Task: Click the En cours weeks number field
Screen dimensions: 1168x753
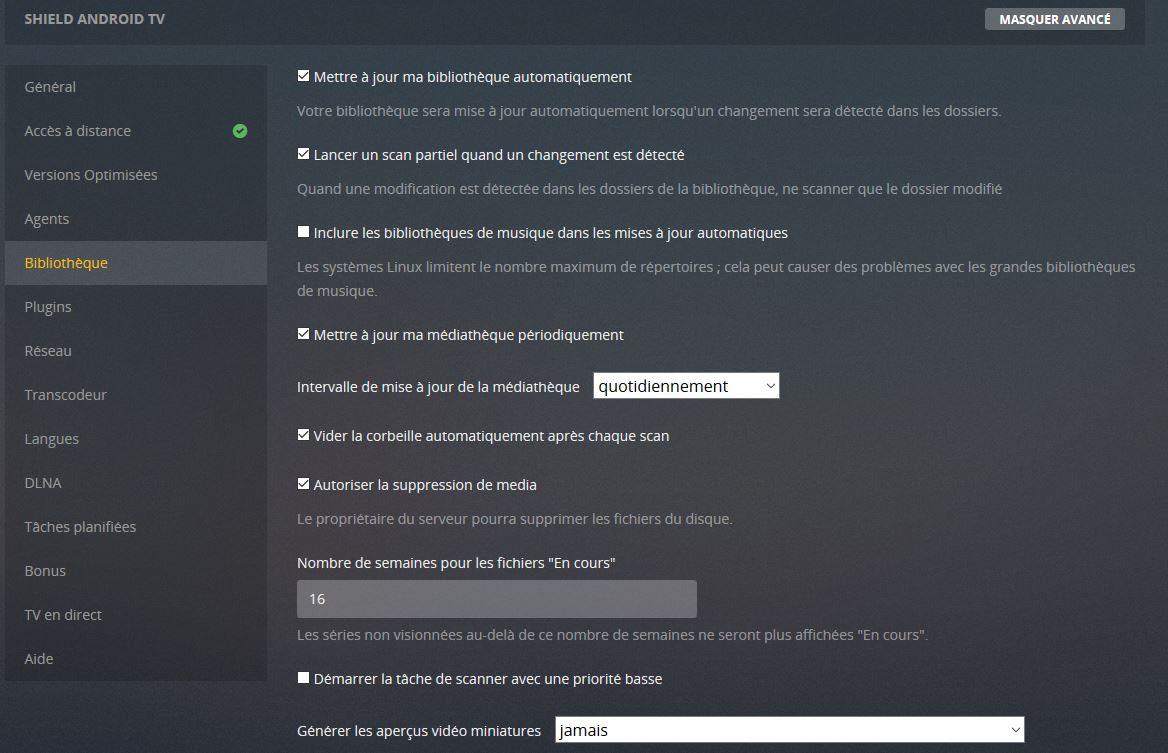Action: tap(497, 599)
